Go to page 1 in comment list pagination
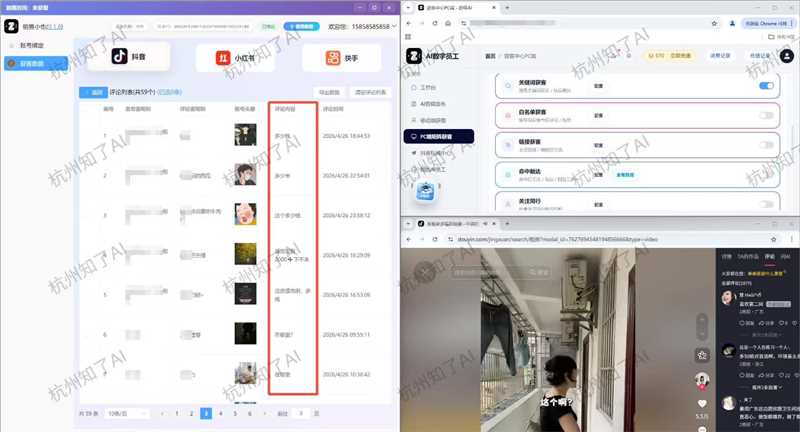 (x=177, y=414)
